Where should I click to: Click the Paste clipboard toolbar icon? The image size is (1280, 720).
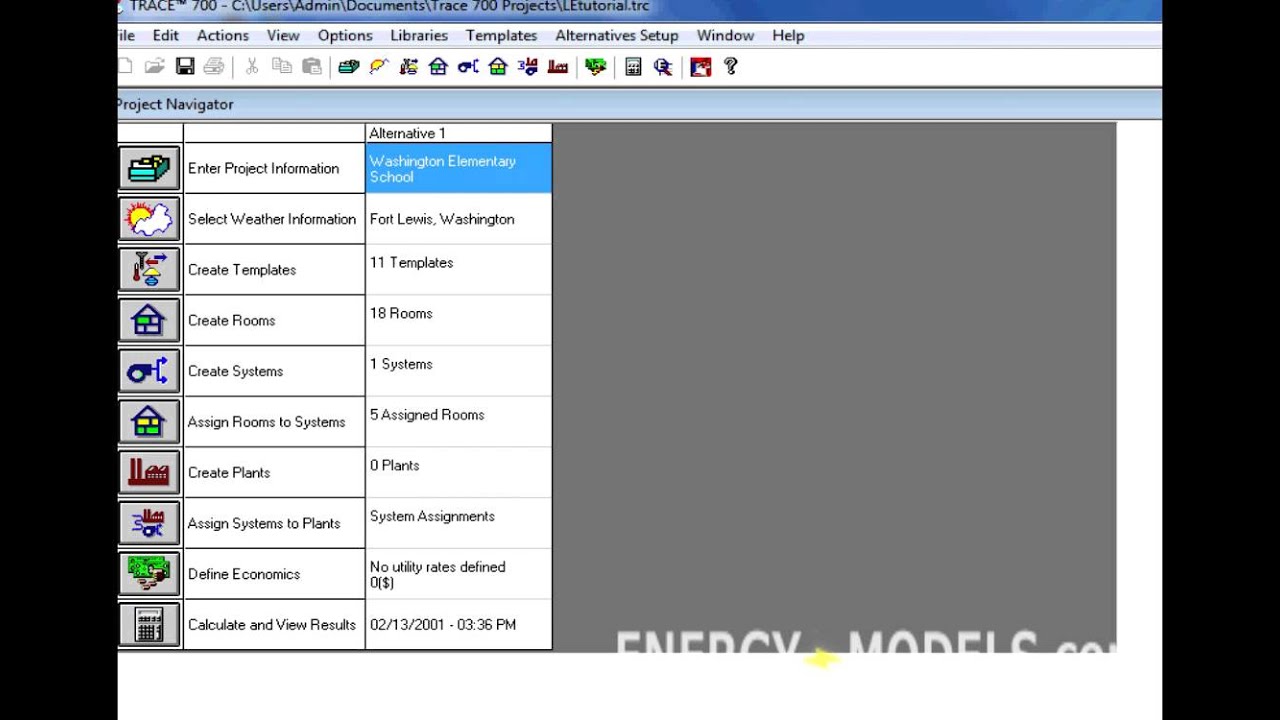click(x=312, y=67)
